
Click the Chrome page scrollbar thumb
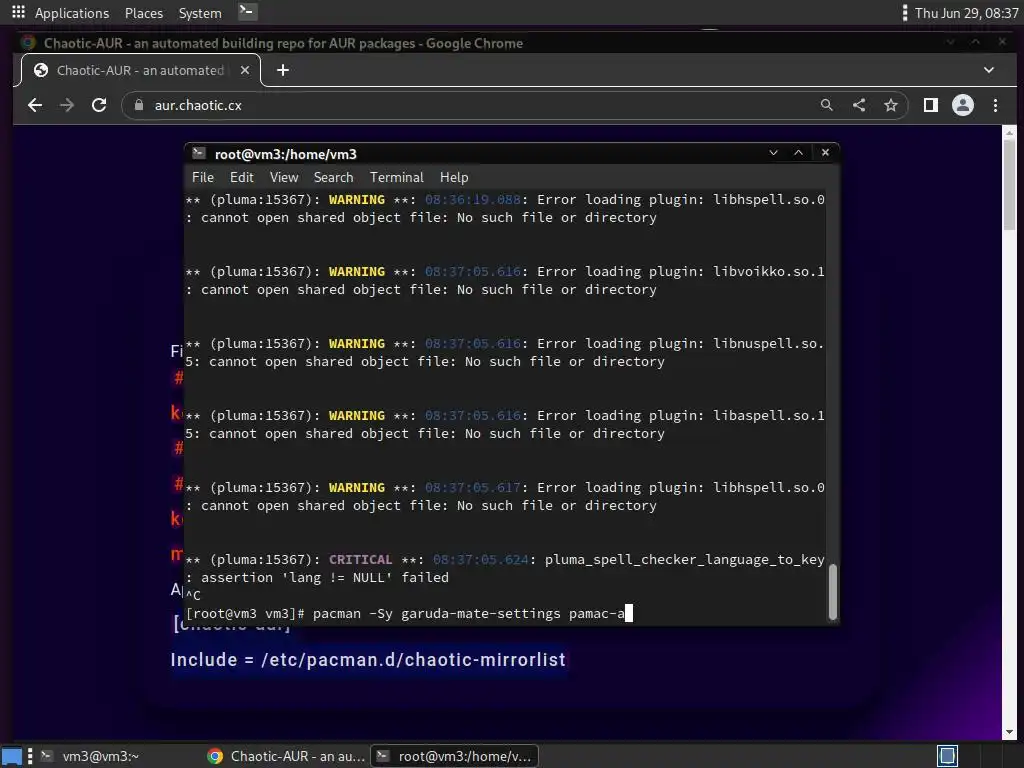point(1009,184)
